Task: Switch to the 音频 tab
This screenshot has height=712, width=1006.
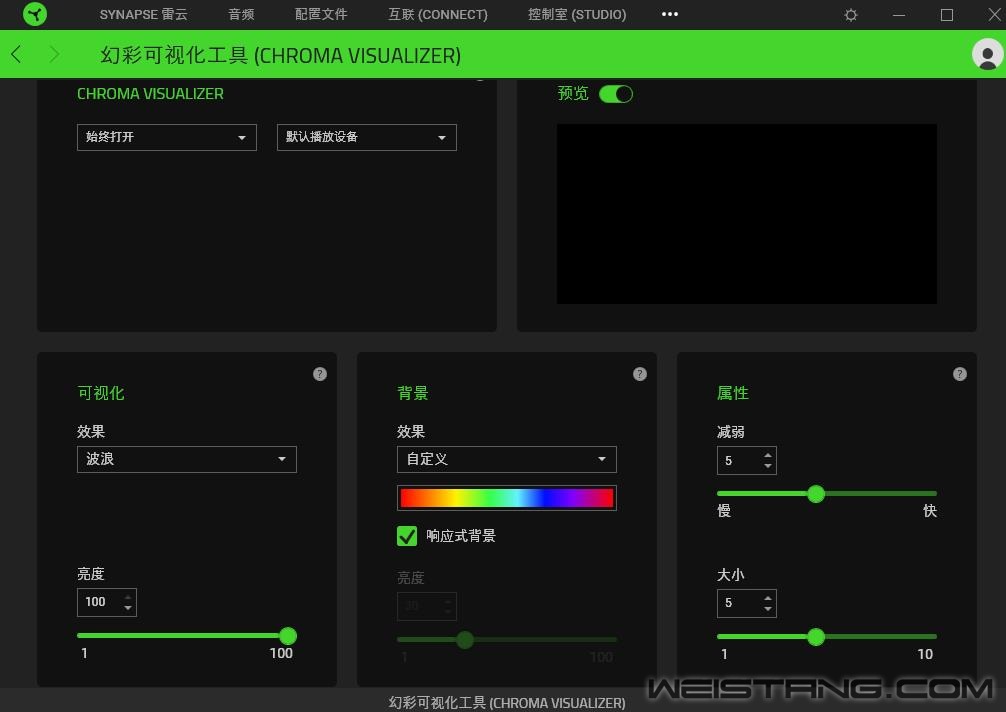Action: (x=241, y=14)
